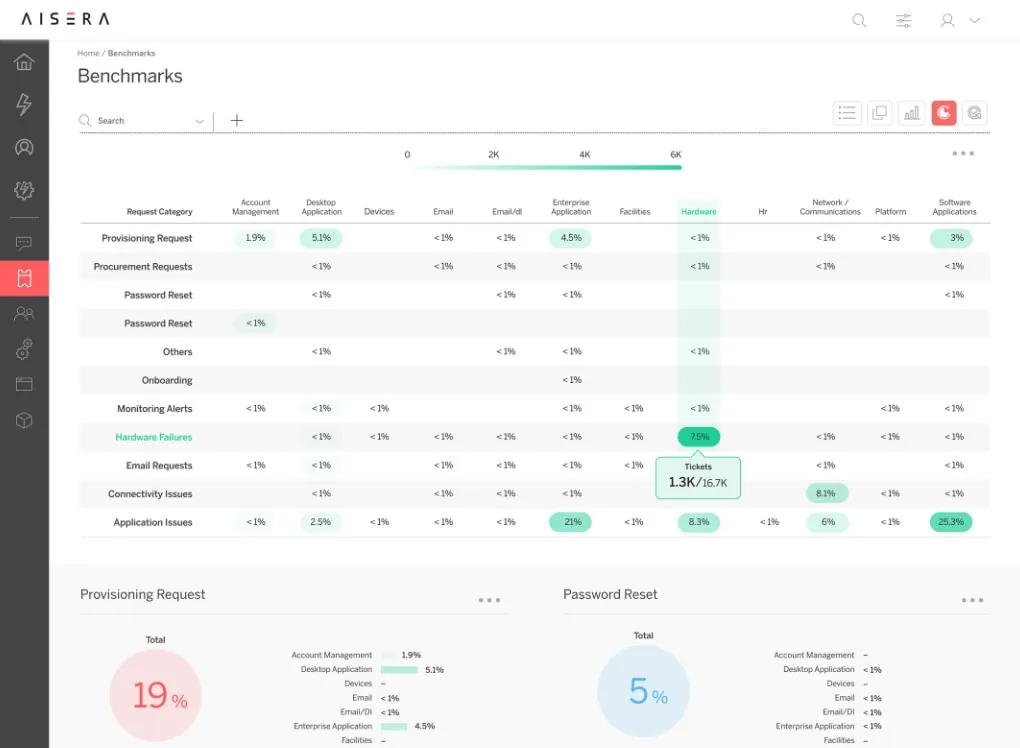Select the Hardware column header
1020x748 pixels.
(x=698, y=212)
